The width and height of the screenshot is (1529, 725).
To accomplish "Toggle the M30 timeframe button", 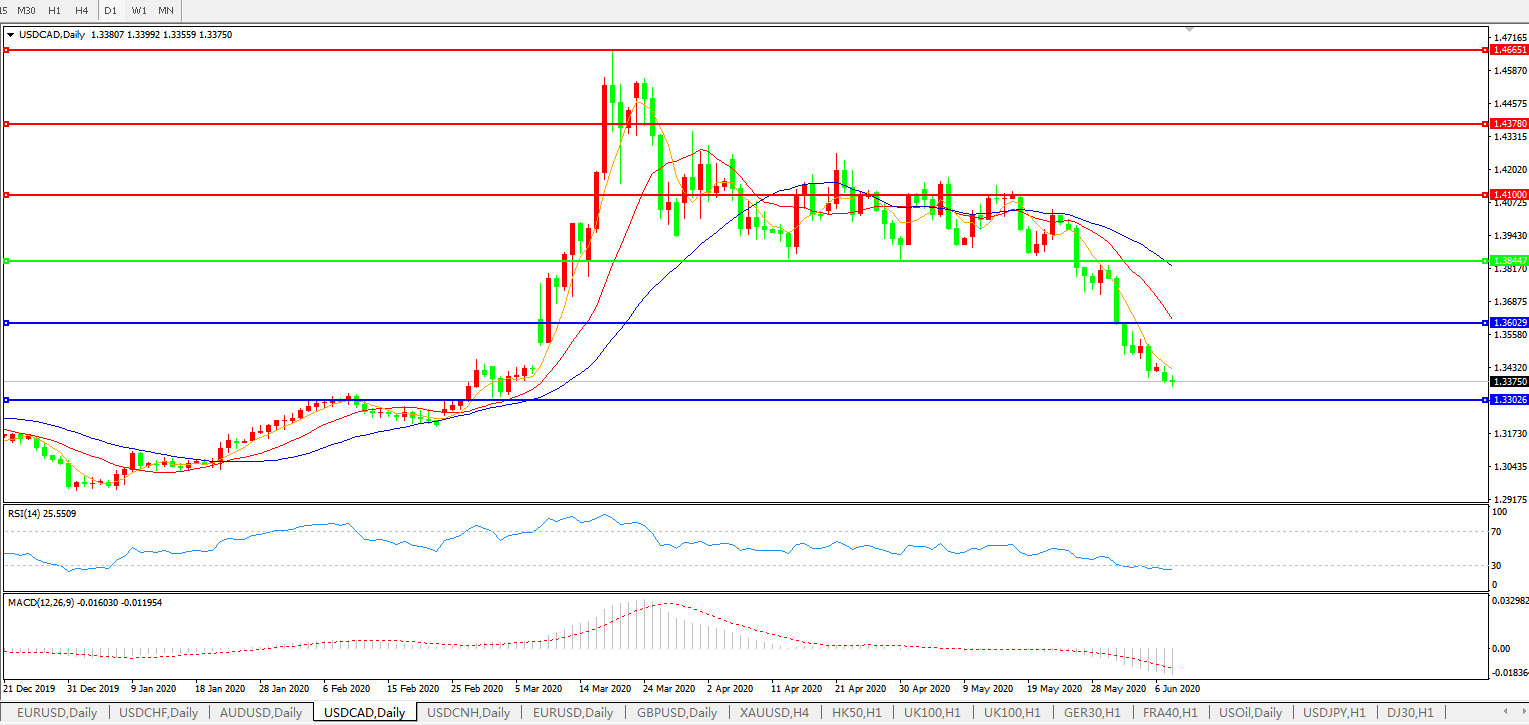I will [x=26, y=10].
